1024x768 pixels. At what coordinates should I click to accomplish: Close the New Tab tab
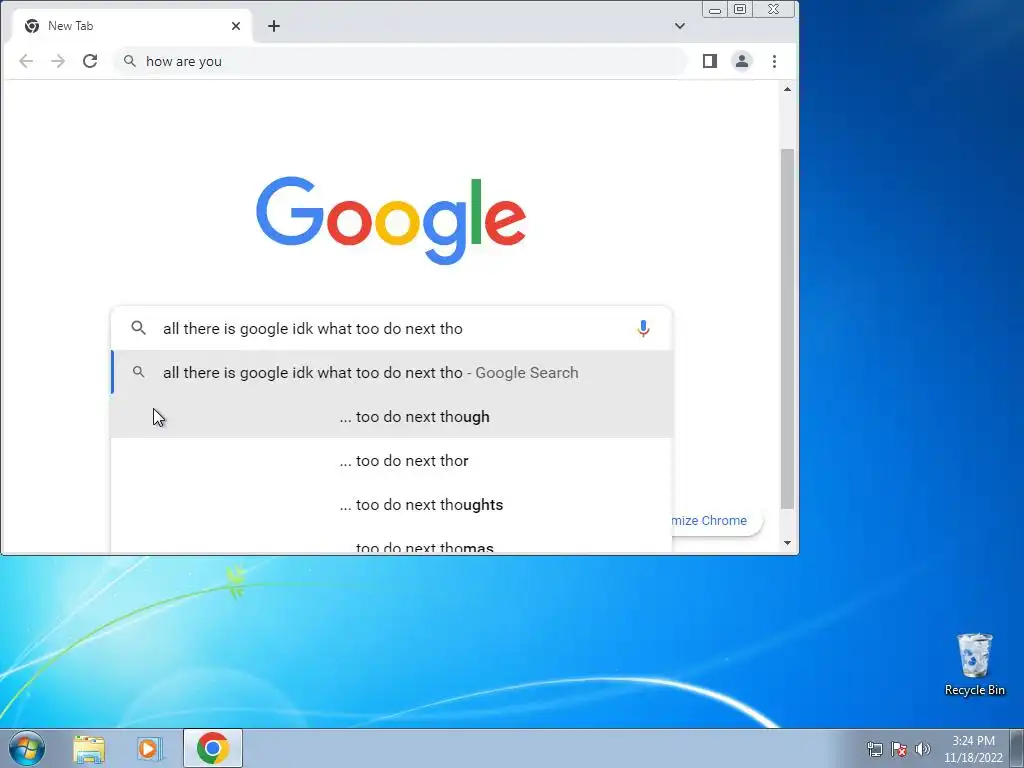[236, 26]
